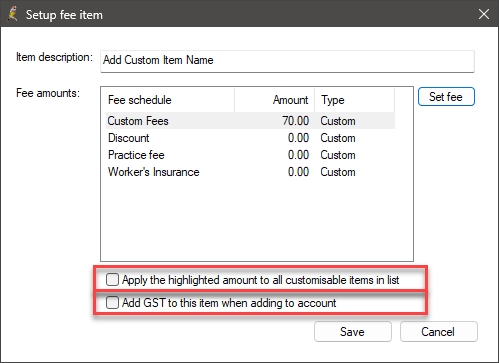Click the Set fee button
The image size is (499, 363).
pos(446,97)
